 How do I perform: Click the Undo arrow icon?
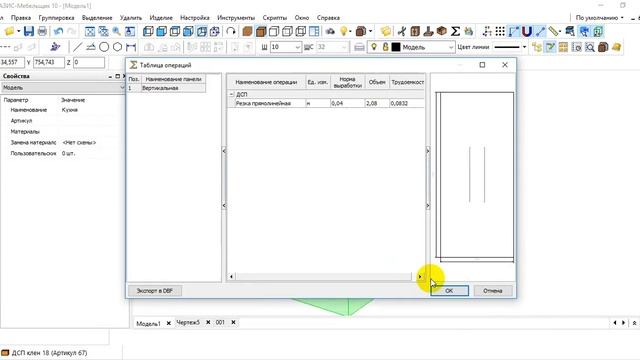(x=58, y=31)
